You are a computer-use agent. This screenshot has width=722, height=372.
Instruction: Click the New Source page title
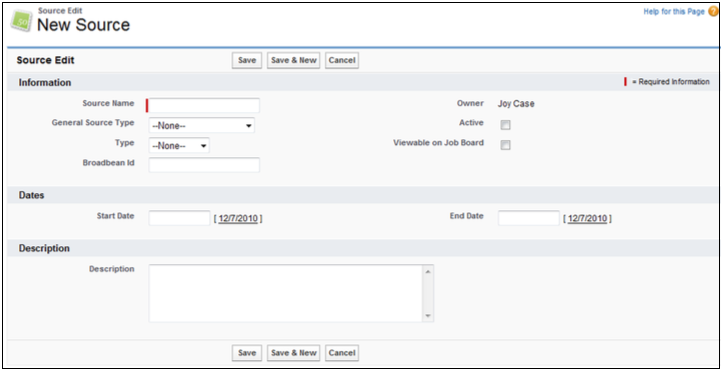(x=83, y=24)
